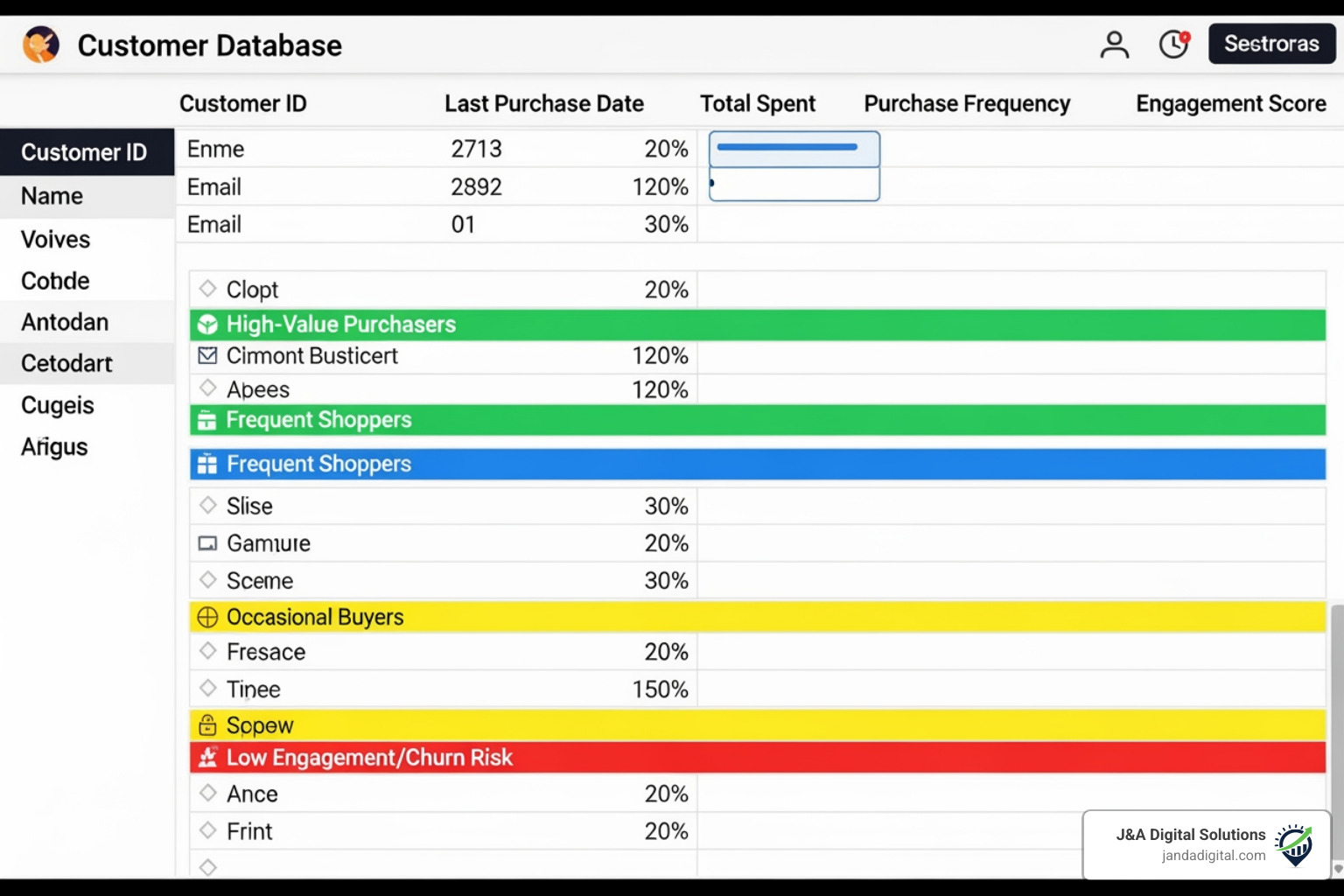Click the diamond icon beside Frint

207,829
